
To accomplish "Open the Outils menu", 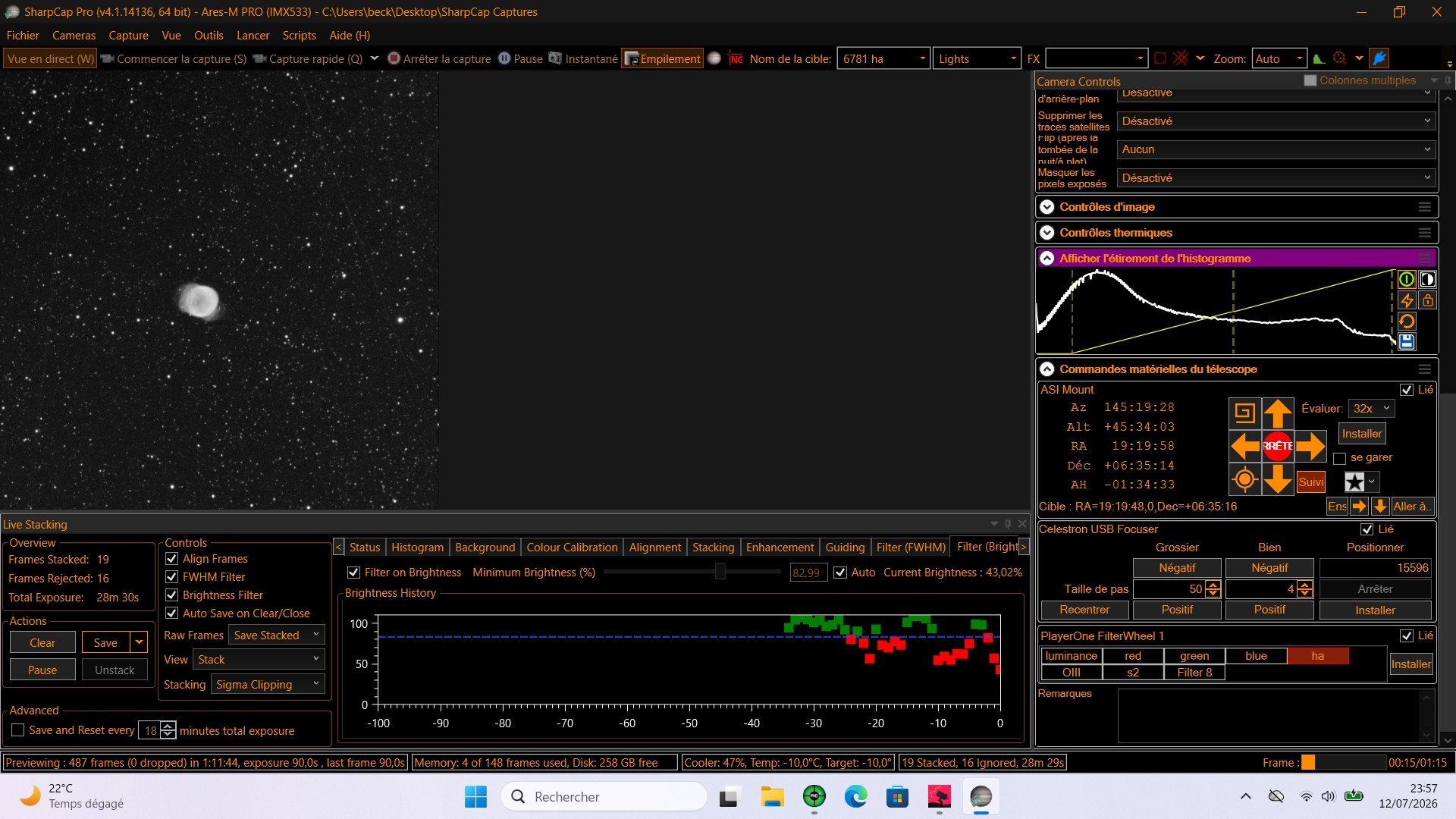I will [209, 36].
